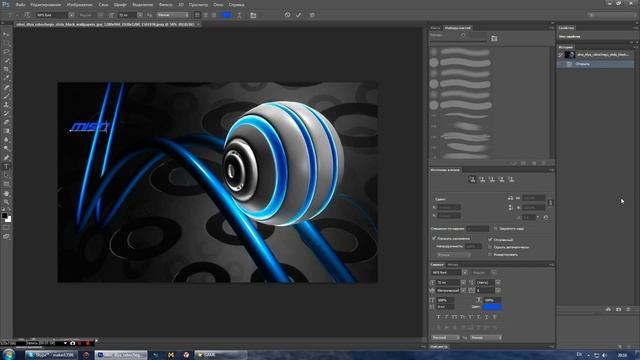Commit the text edit with checkmark
Screen dimensions: 640x360
point(298,15)
